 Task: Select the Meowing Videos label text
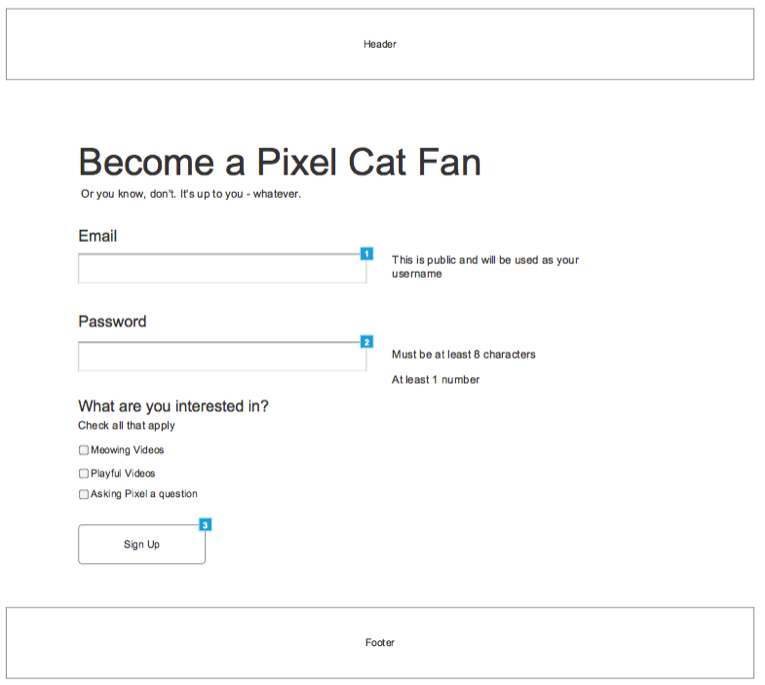coord(127,450)
